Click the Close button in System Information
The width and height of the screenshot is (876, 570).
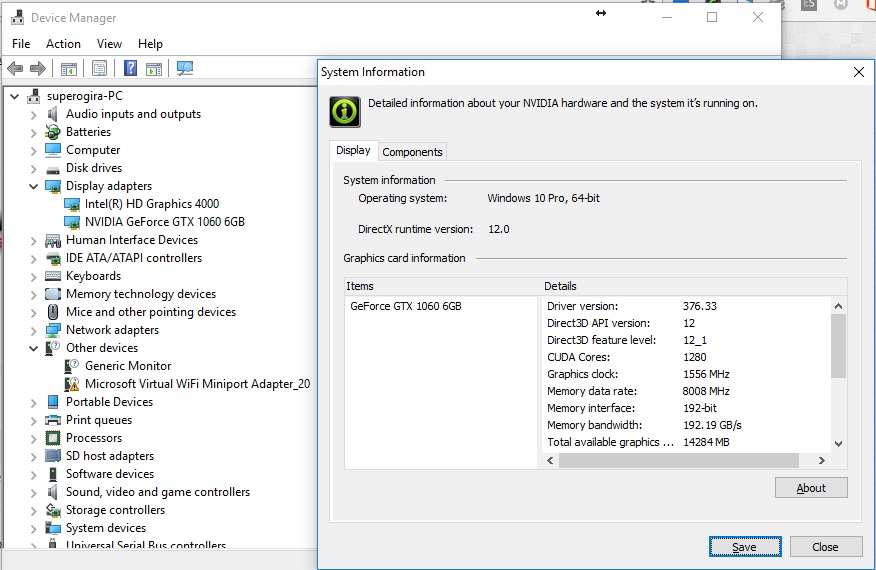tap(825, 547)
